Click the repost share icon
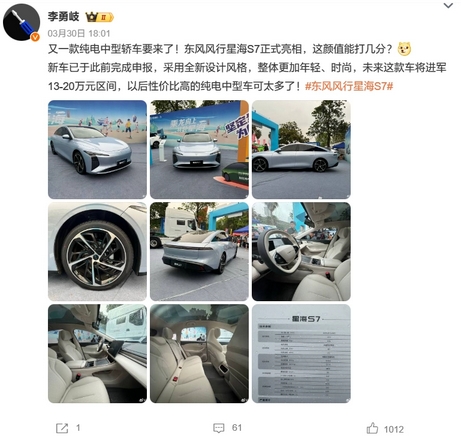 (x=62, y=428)
